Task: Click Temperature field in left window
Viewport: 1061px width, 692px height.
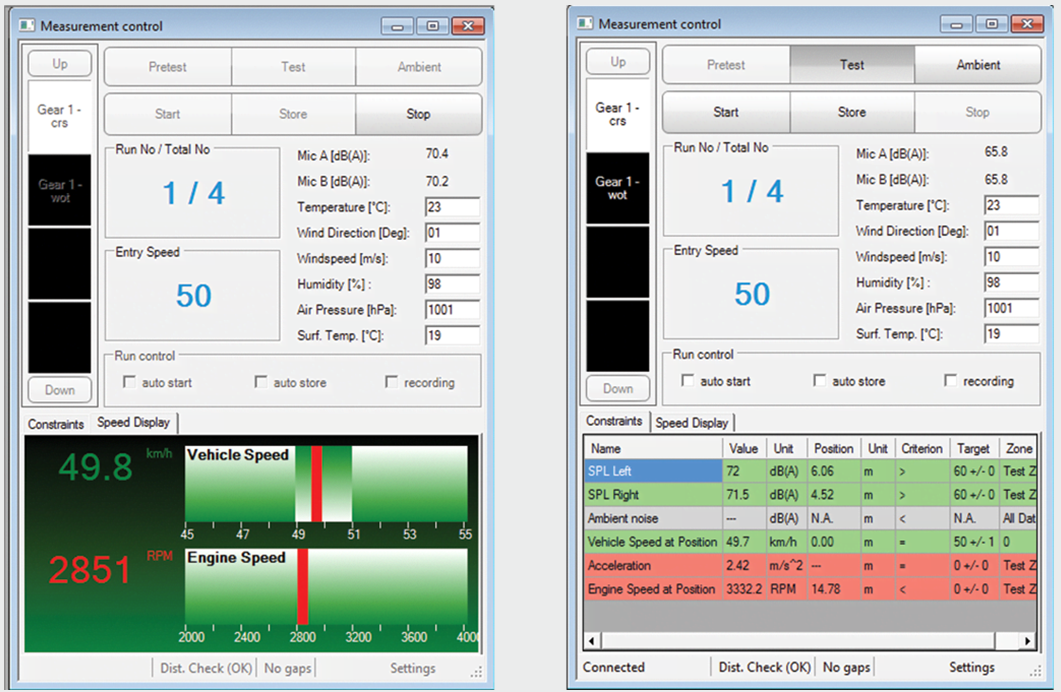Action: click(453, 207)
